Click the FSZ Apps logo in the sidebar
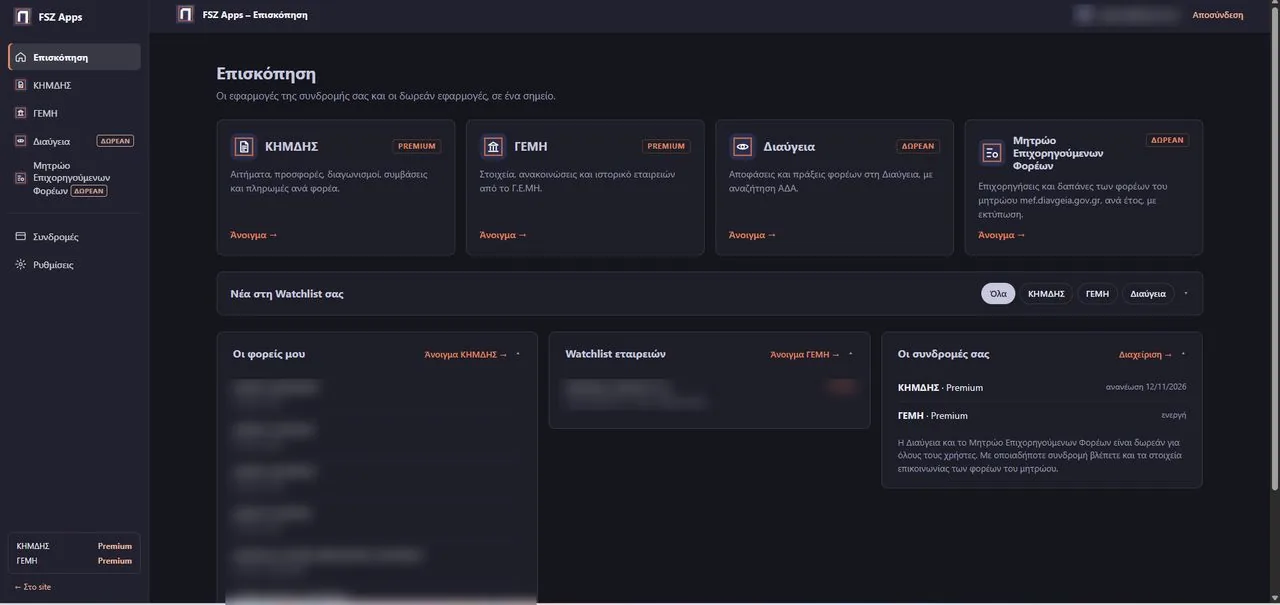 [22, 16]
